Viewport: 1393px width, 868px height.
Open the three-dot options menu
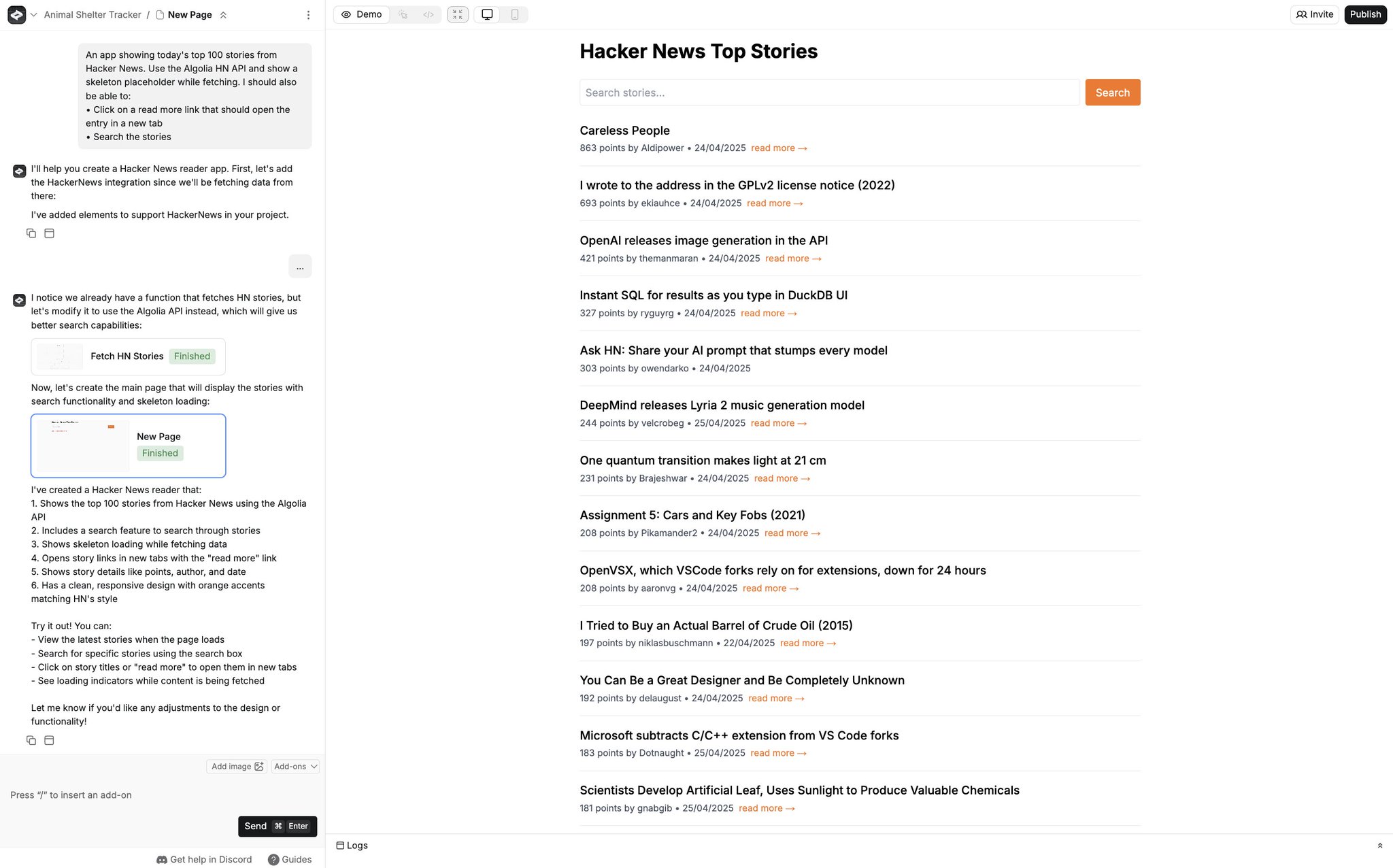tap(308, 15)
